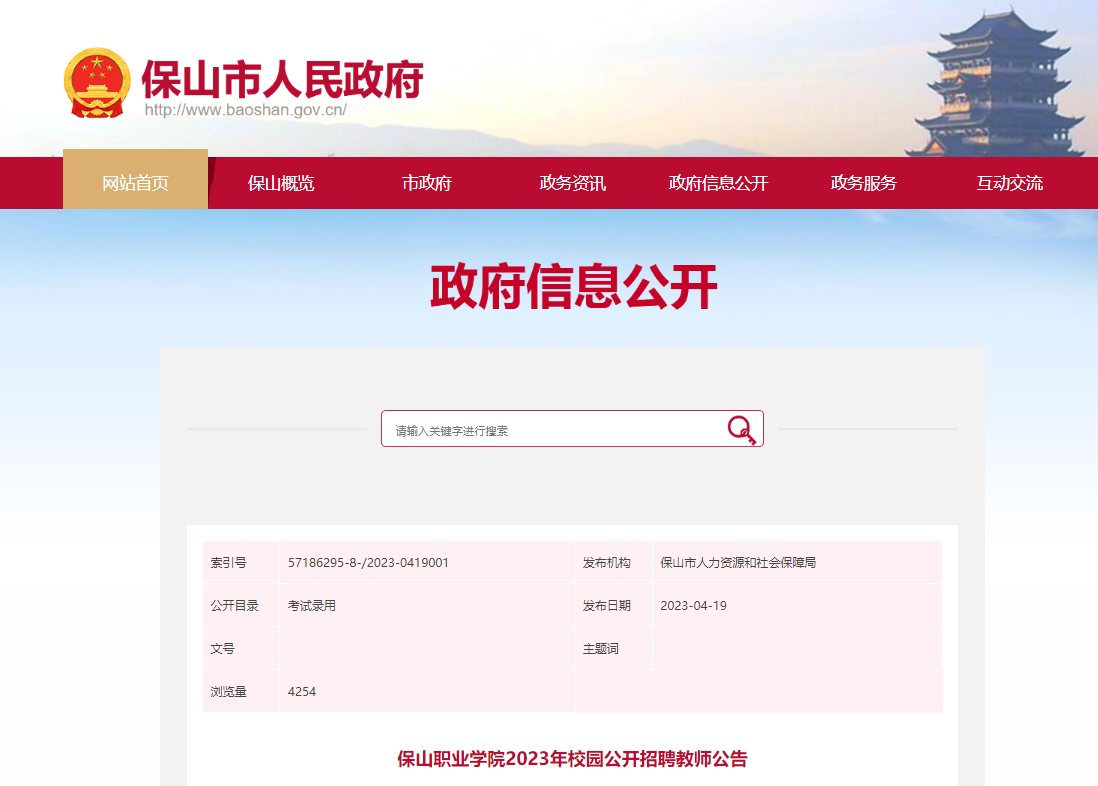The width and height of the screenshot is (1098, 786).
Task: Click the publish date 2023-04-19
Action: point(693,605)
